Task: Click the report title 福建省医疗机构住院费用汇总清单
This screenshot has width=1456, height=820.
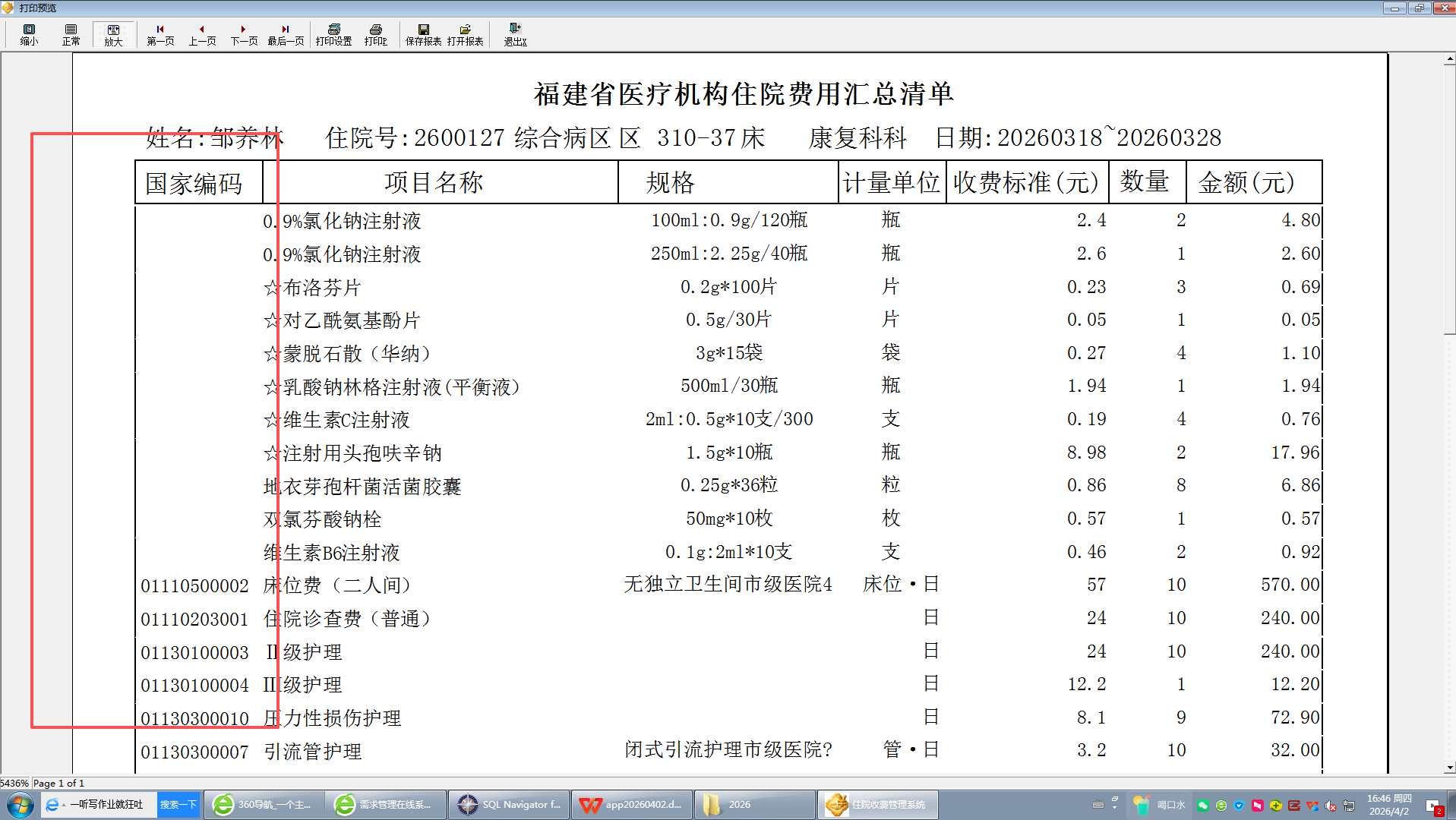Action: click(x=744, y=93)
